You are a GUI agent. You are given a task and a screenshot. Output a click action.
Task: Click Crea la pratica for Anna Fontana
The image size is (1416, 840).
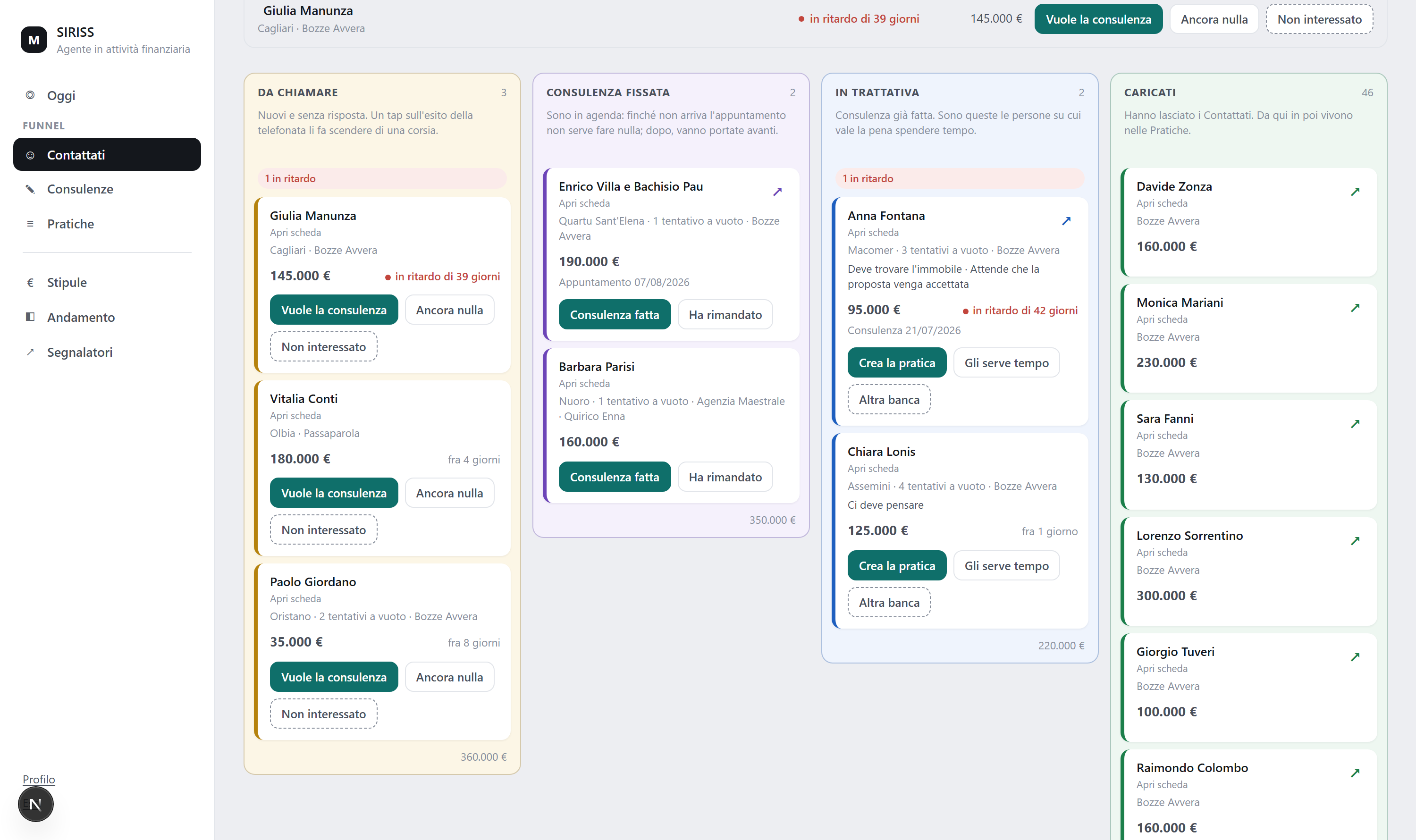pyautogui.click(x=897, y=363)
